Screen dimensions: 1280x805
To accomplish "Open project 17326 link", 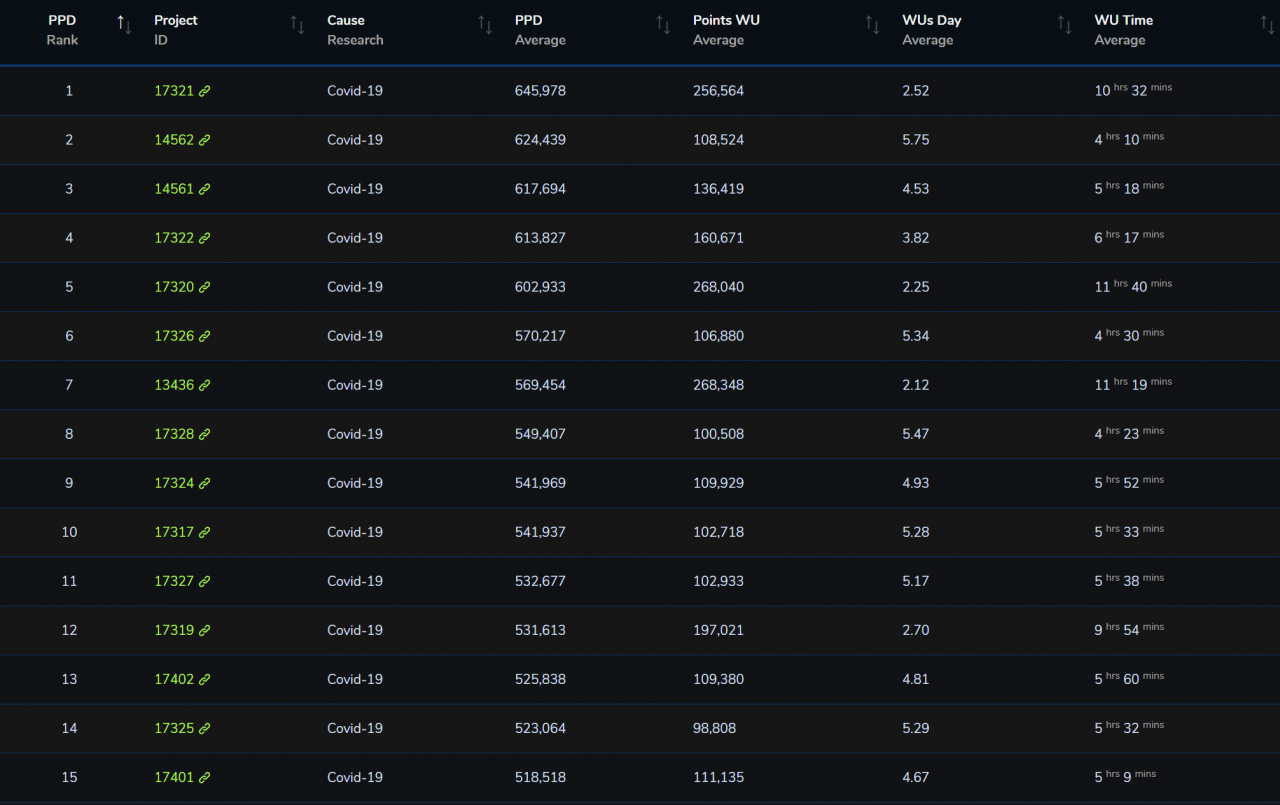I will click(x=174, y=336).
